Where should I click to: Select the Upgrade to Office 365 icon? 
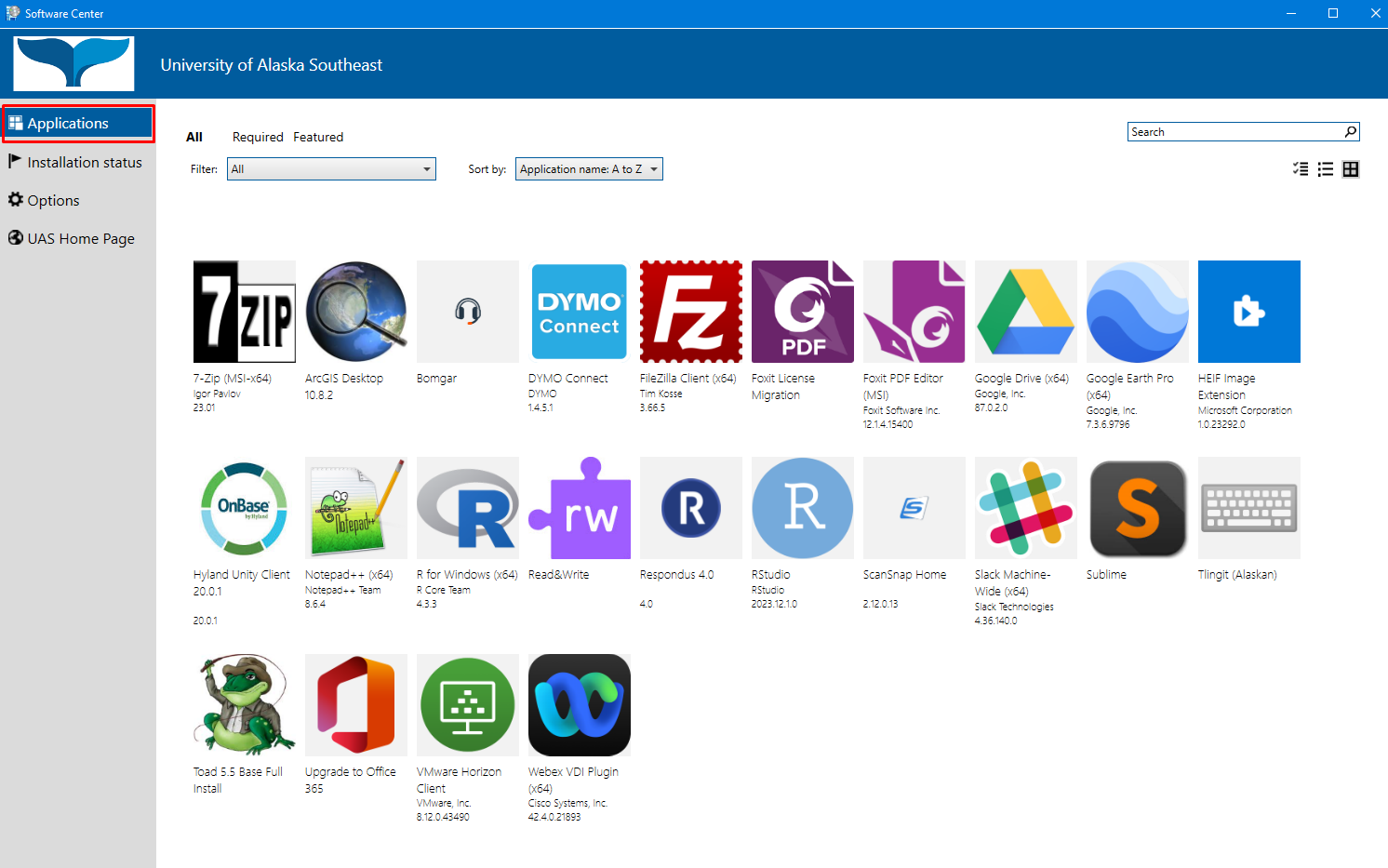click(356, 705)
